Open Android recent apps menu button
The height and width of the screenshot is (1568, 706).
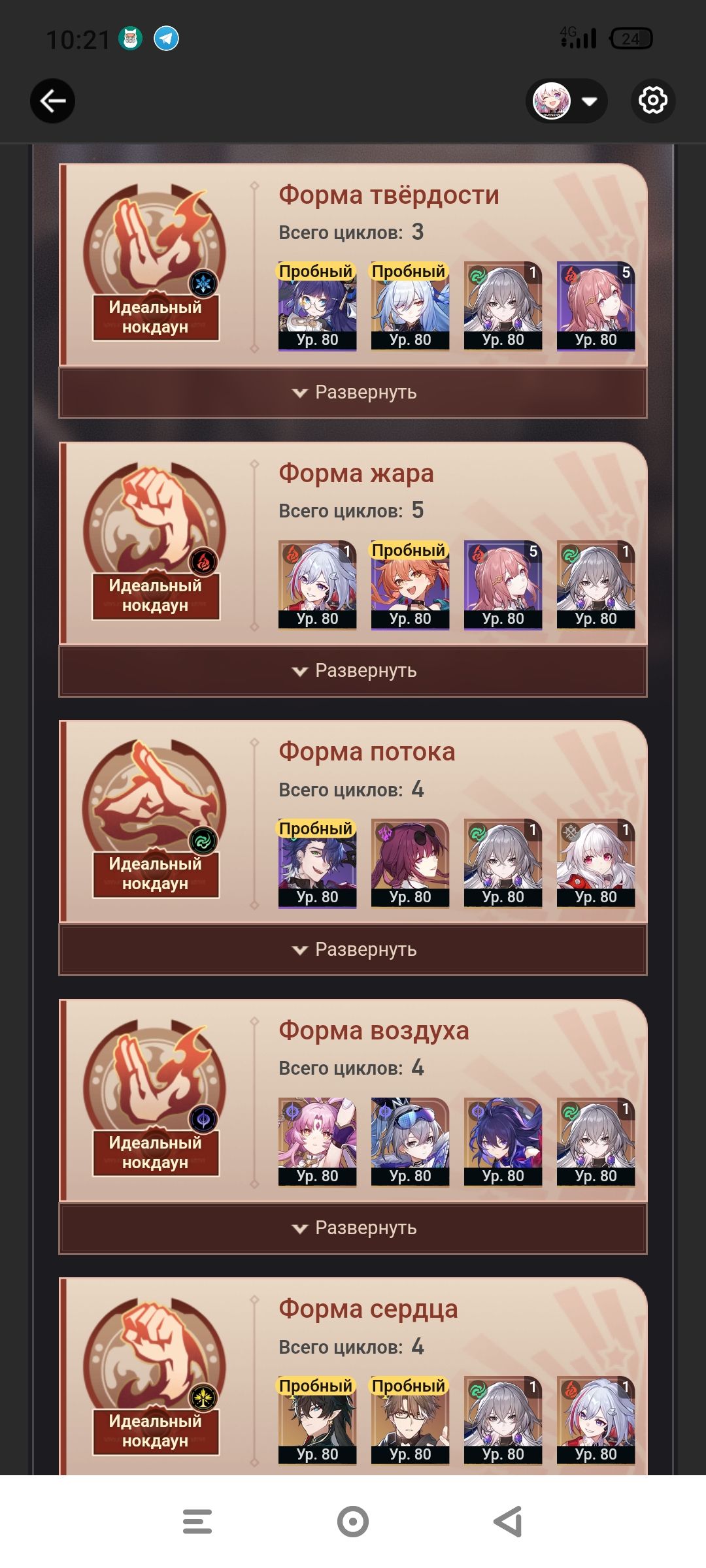pos(197,1522)
